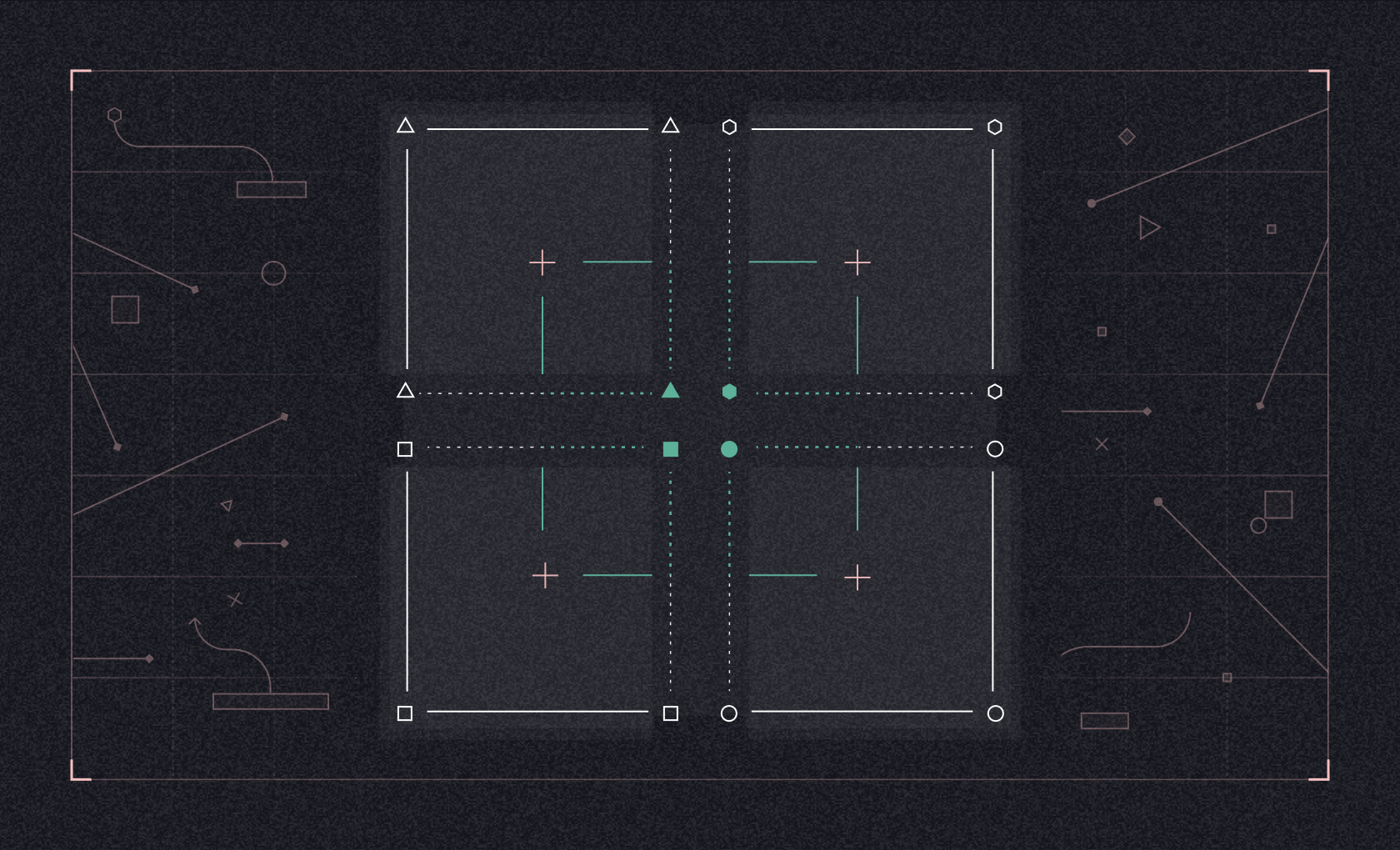Select the outlined triangle marker at top left
1400x850 pixels.
pos(406,127)
